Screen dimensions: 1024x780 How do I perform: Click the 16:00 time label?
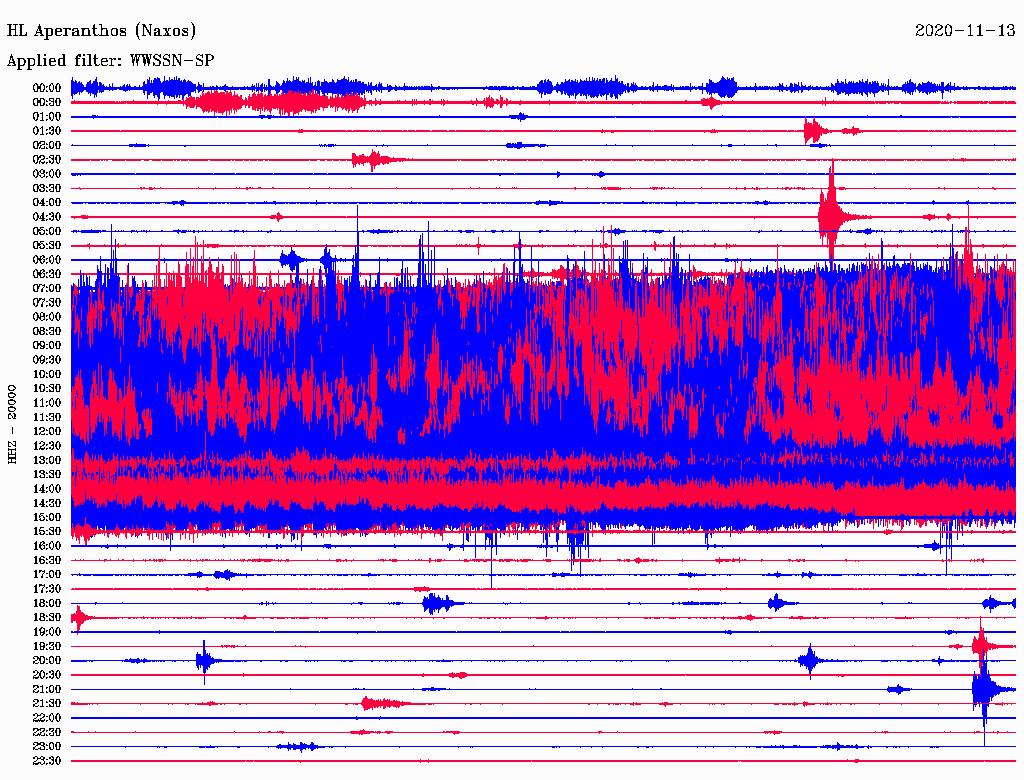point(47,546)
